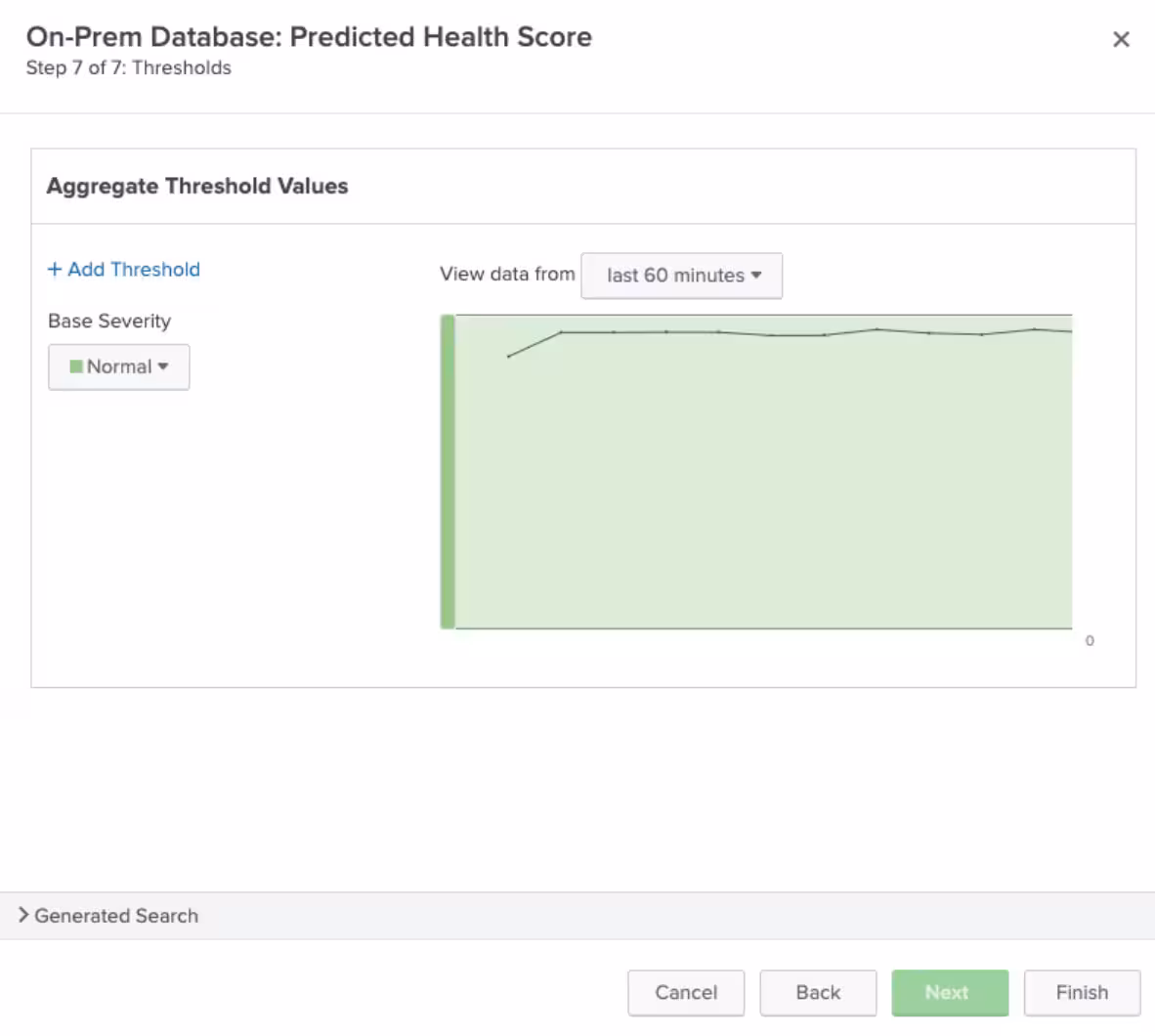Click the Next button
Screen dimensions: 1155x1036
click(949, 992)
